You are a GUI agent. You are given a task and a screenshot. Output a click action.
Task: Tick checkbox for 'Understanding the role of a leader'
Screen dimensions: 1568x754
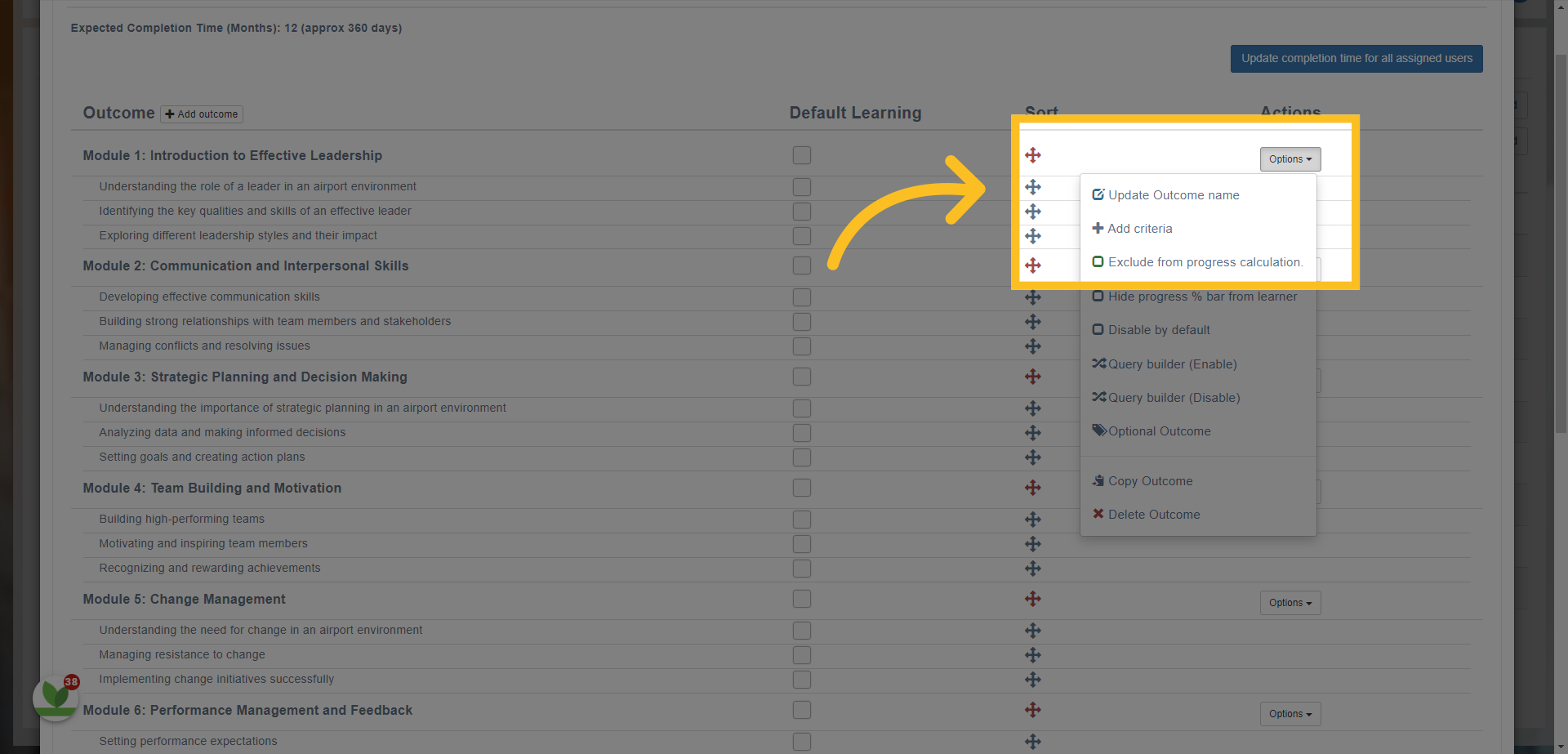802,187
